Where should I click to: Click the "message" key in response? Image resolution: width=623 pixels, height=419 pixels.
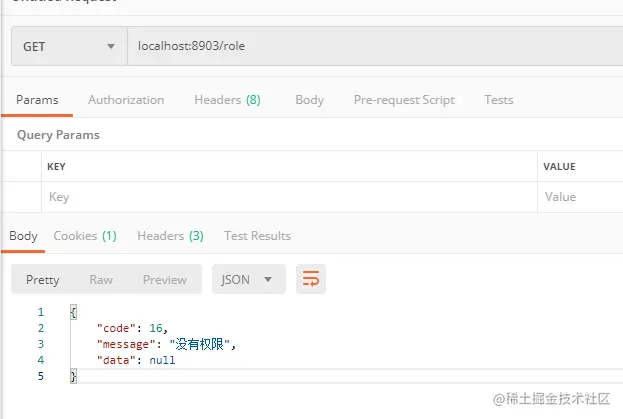126,344
